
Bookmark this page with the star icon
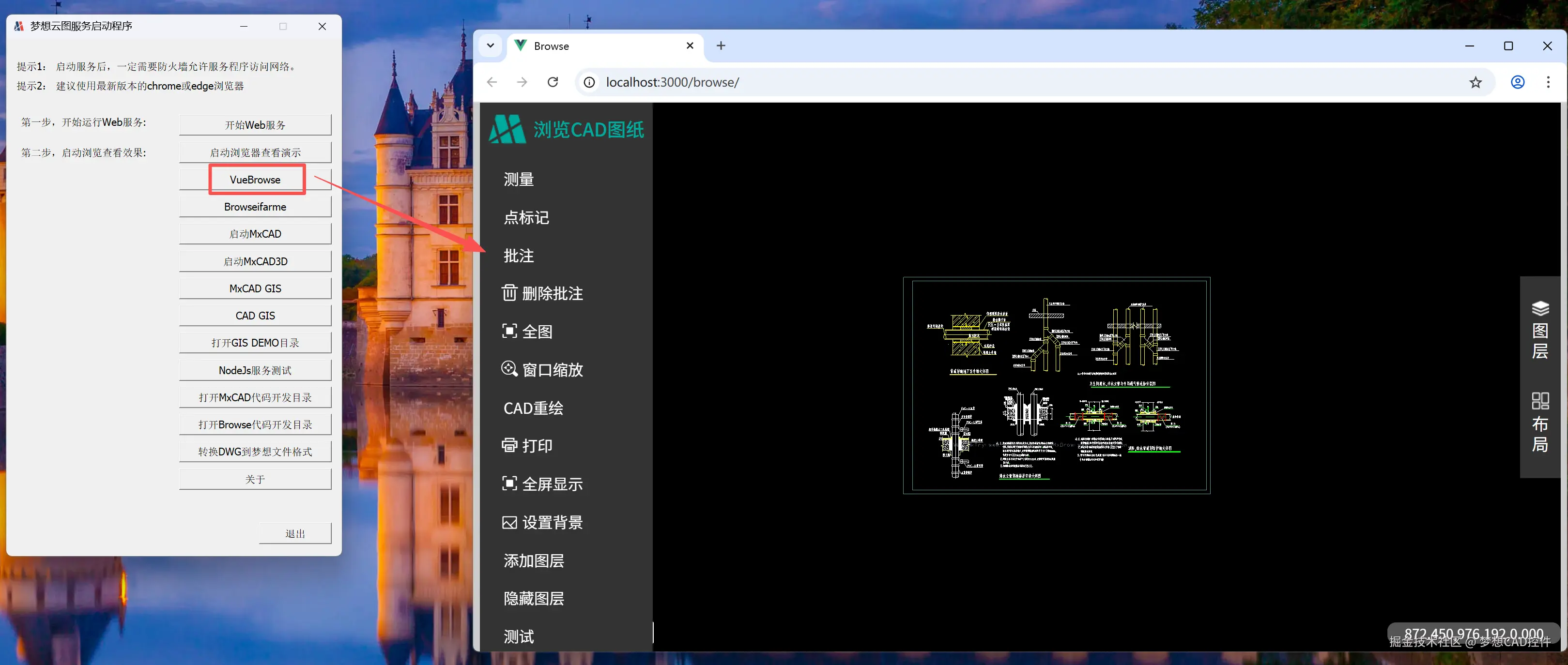click(1475, 82)
